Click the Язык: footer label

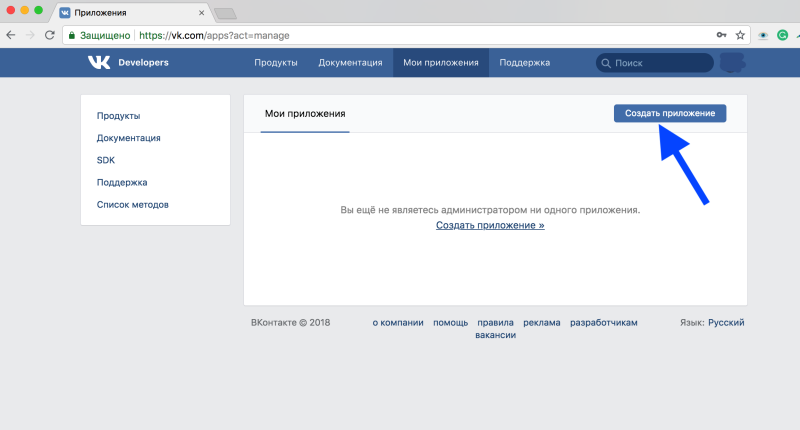pos(692,322)
